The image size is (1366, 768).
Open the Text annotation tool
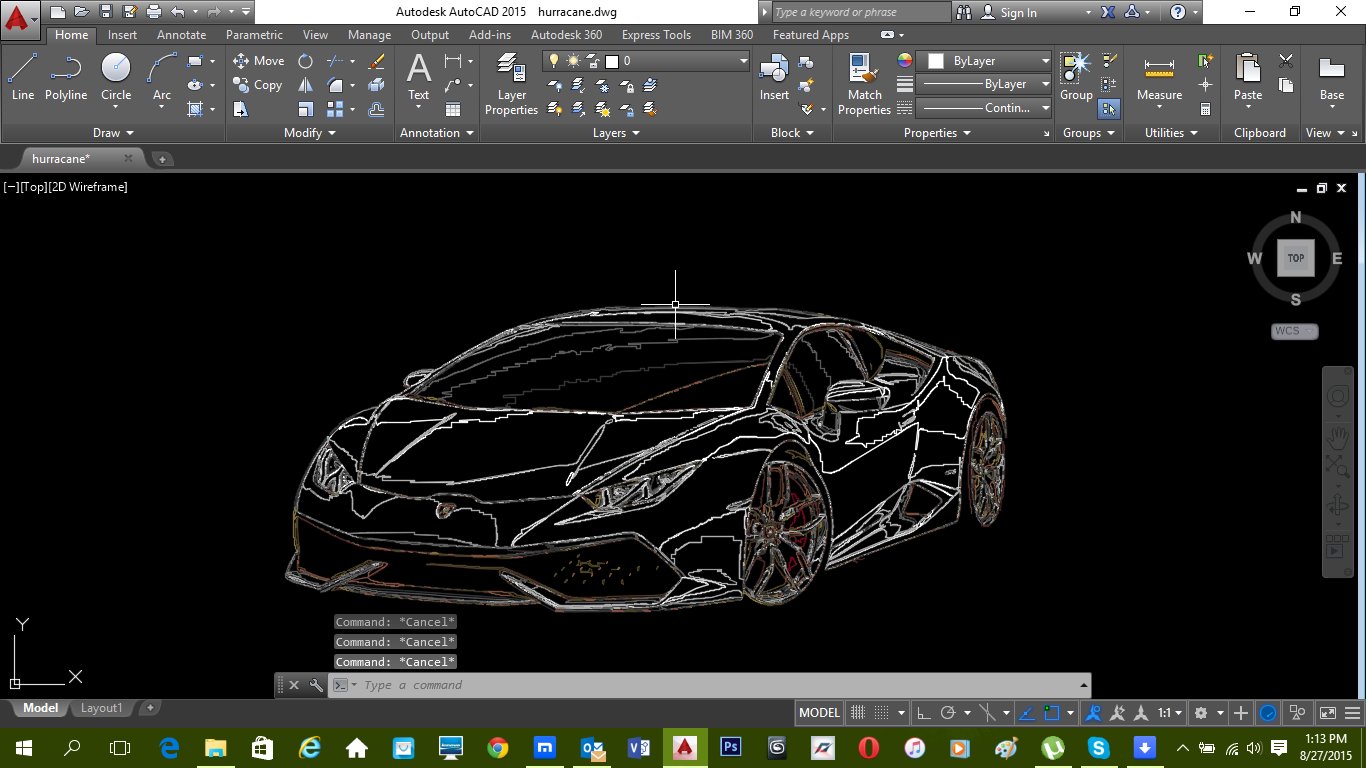(418, 78)
